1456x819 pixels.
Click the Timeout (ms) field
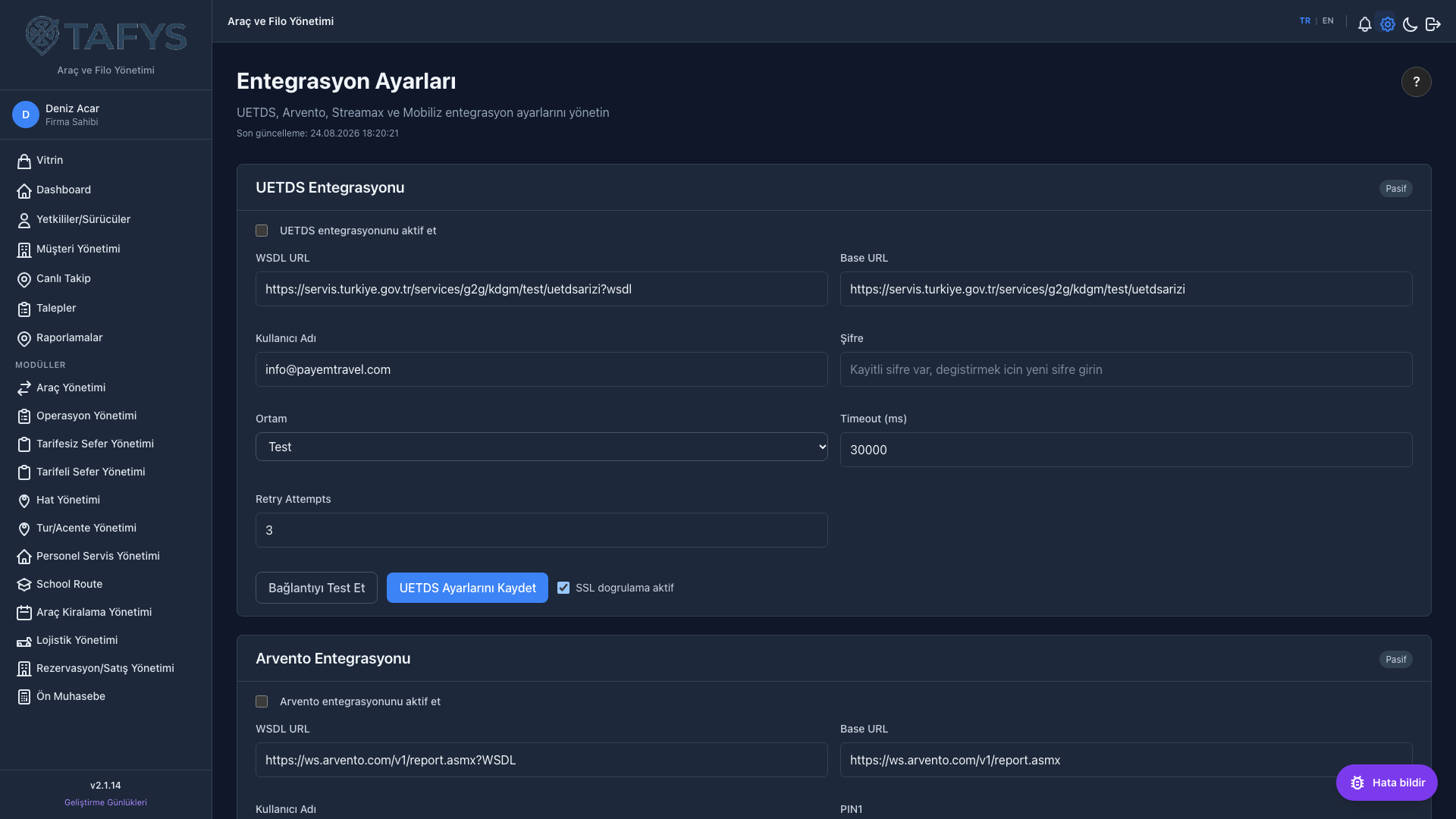1126,450
